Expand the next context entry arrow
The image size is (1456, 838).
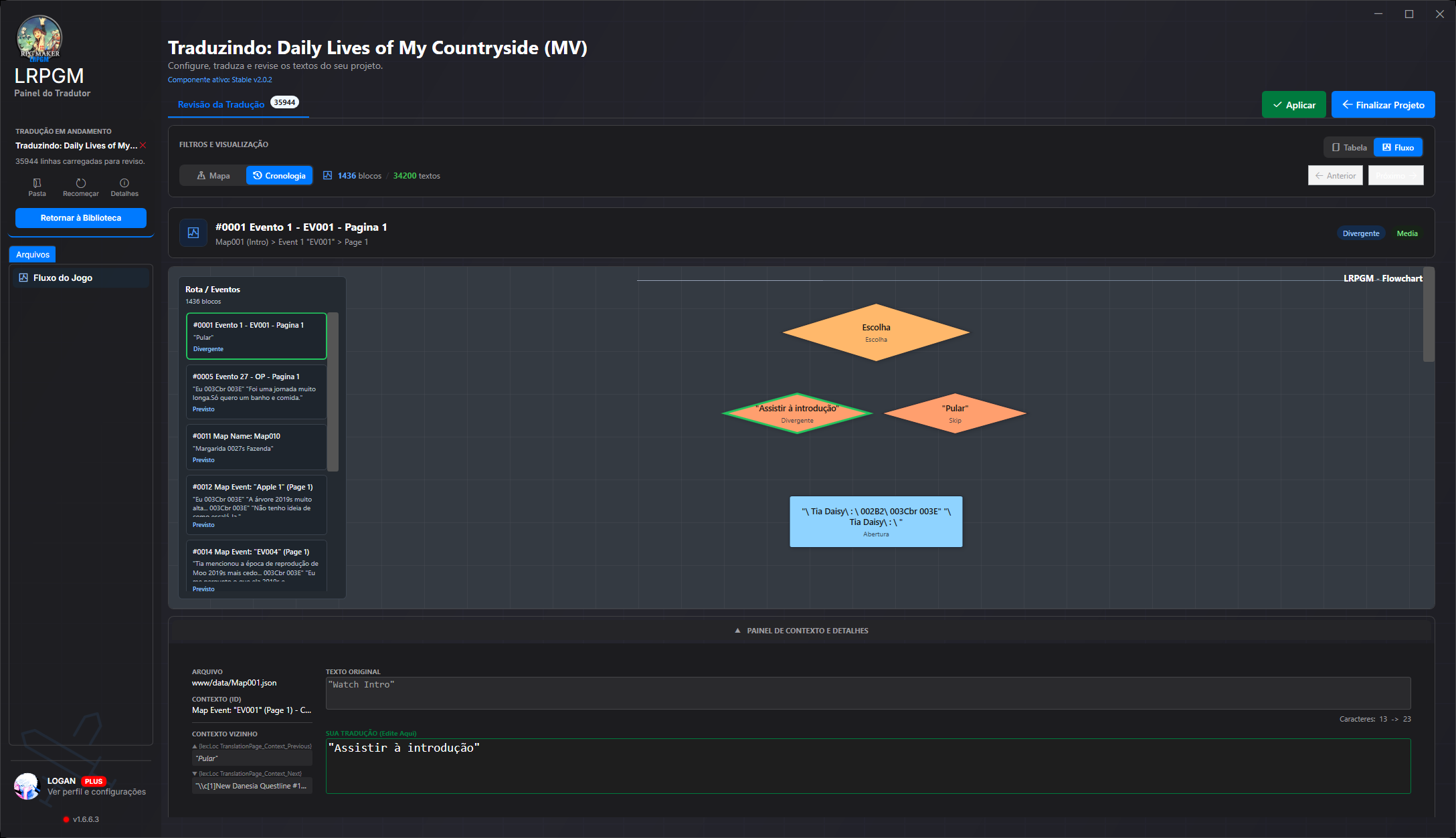click(x=195, y=774)
